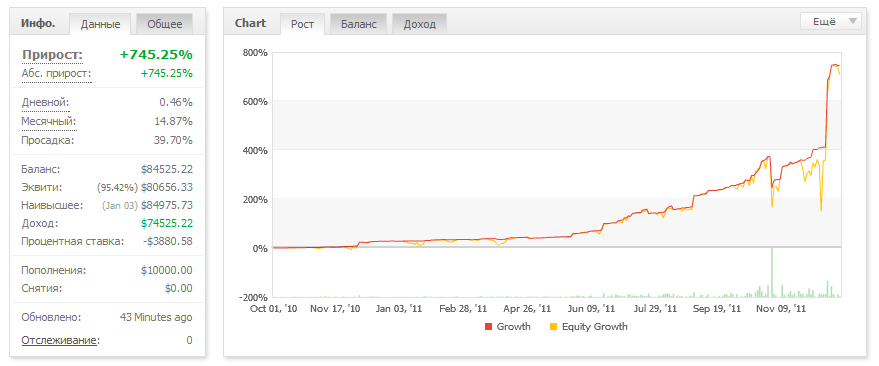Click the Снятия label
Image resolution: width=879 pixels, height=366 pixels.
pyautogui.click(x=42, y=289)
